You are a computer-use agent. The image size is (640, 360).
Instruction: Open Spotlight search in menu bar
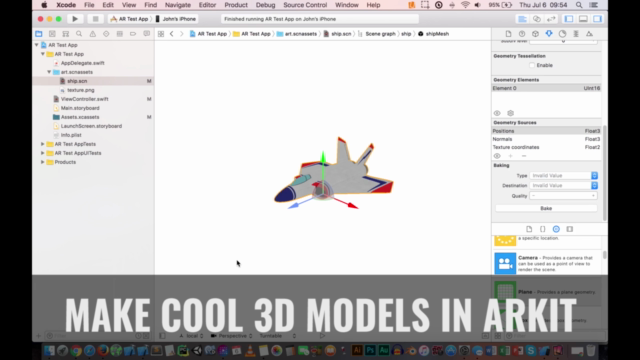coord(579,5)
